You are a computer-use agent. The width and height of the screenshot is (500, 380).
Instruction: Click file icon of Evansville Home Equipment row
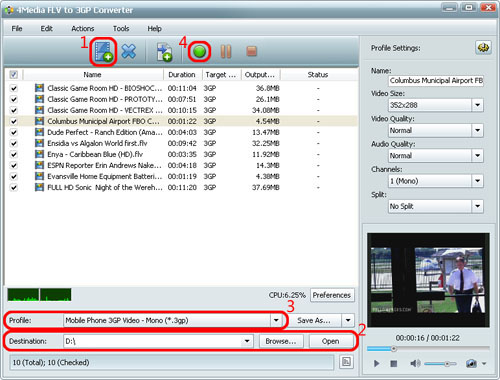point(39,176)
